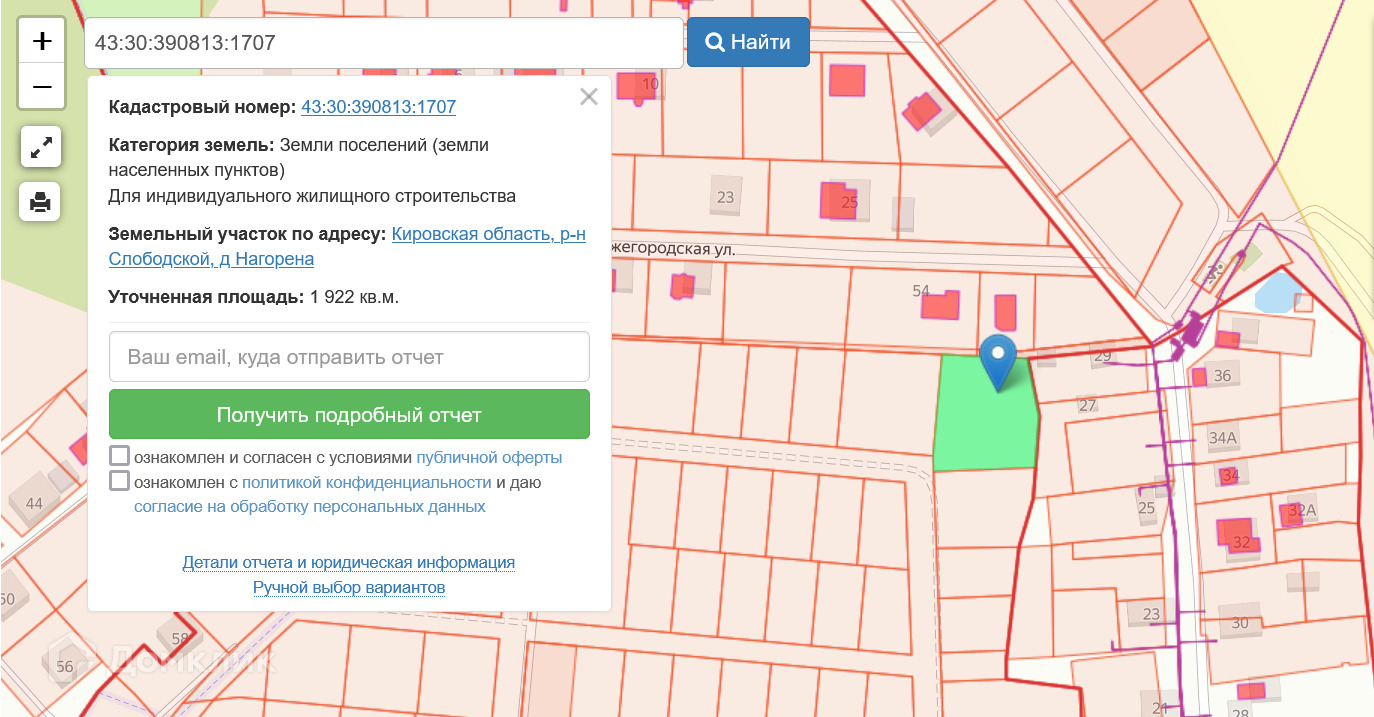Focus the cadastral number search field
1374x717 pixels.
(383, 43)
